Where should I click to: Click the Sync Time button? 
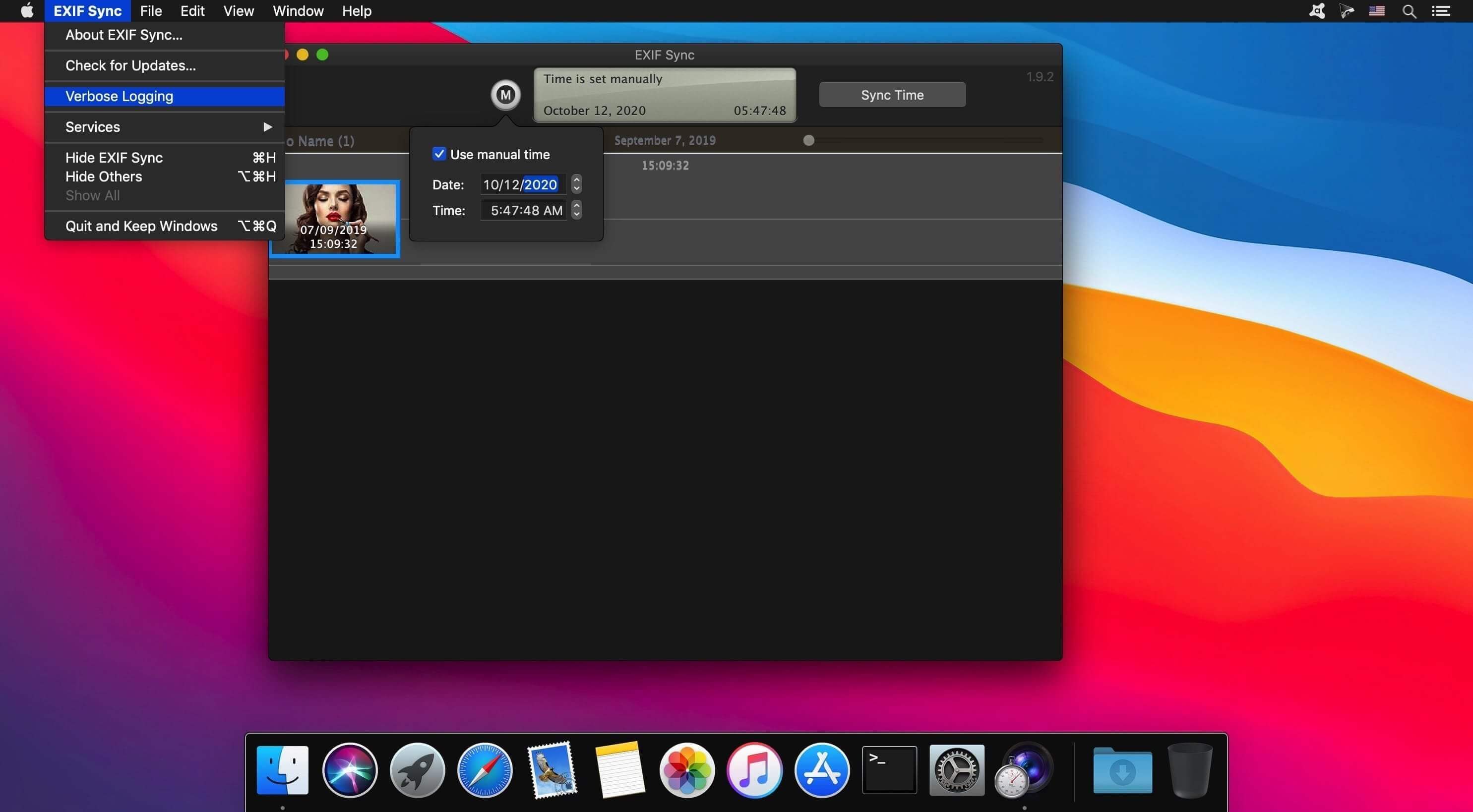click(892, 95)
